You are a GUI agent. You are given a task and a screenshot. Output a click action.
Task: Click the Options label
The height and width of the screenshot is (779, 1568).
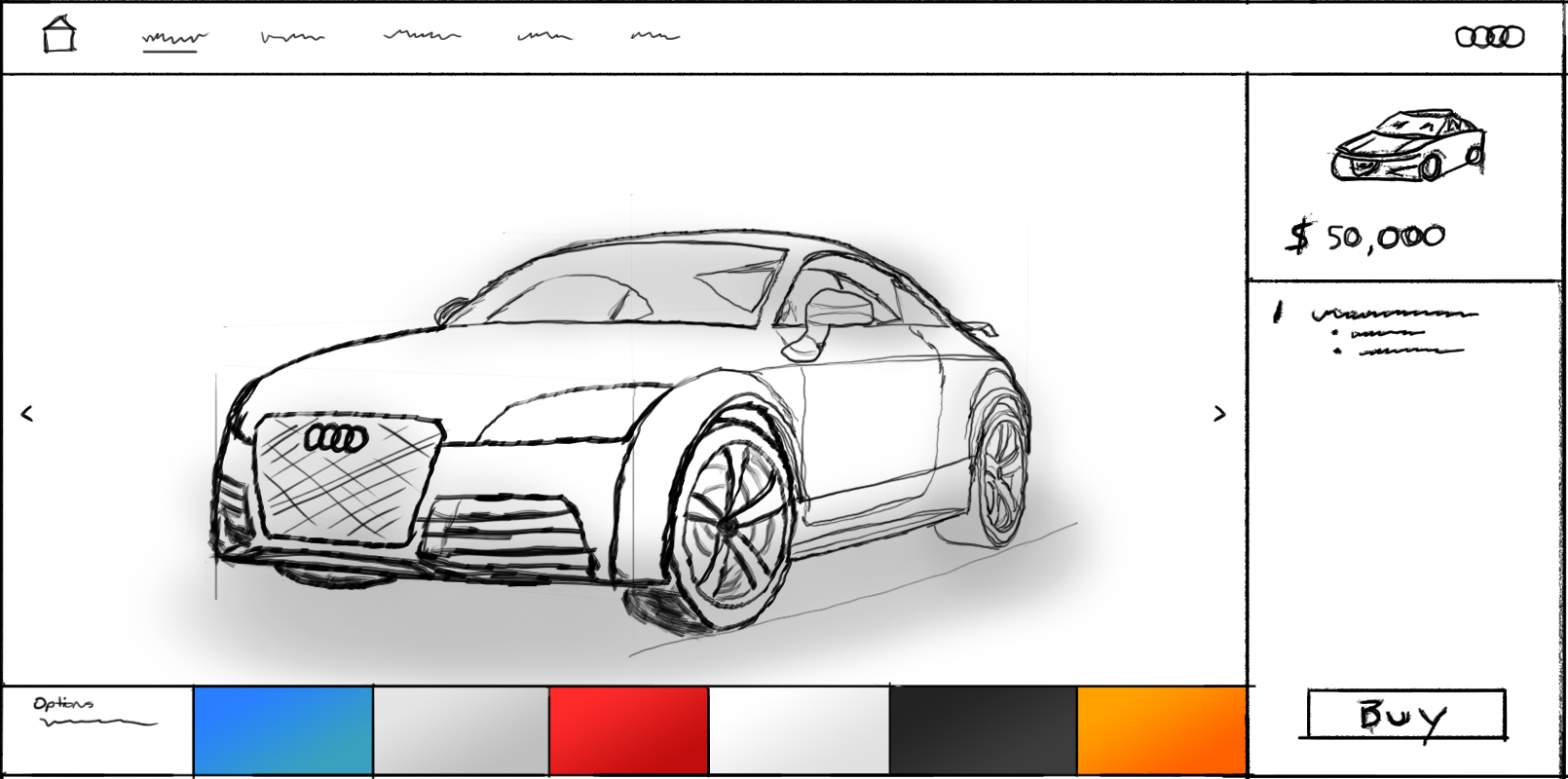(63, 703)
